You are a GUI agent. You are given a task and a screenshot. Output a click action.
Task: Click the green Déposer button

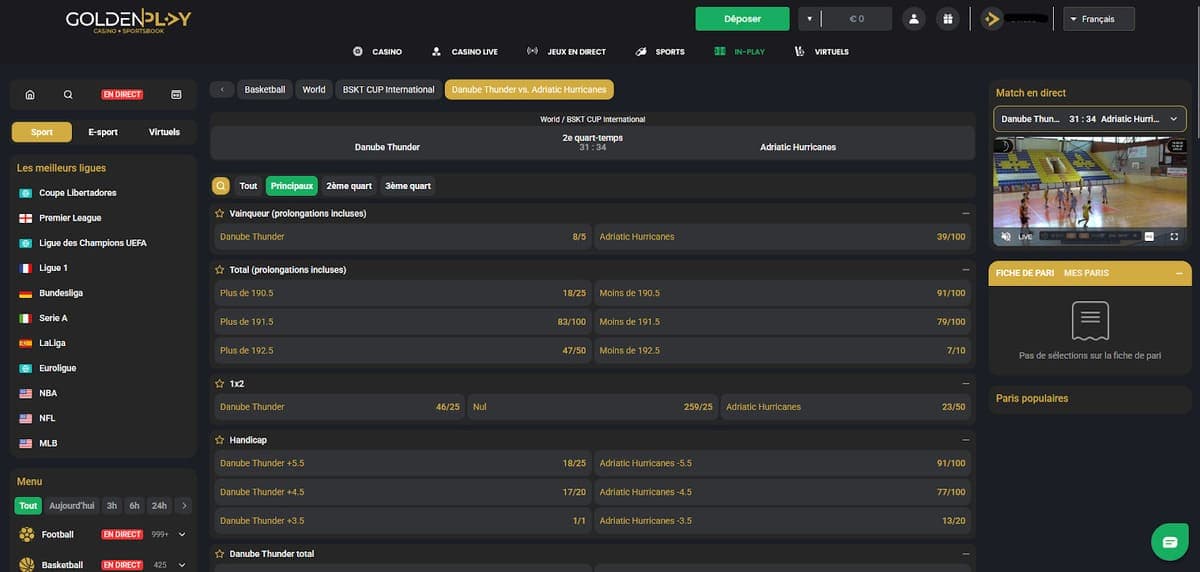(742, 19)
